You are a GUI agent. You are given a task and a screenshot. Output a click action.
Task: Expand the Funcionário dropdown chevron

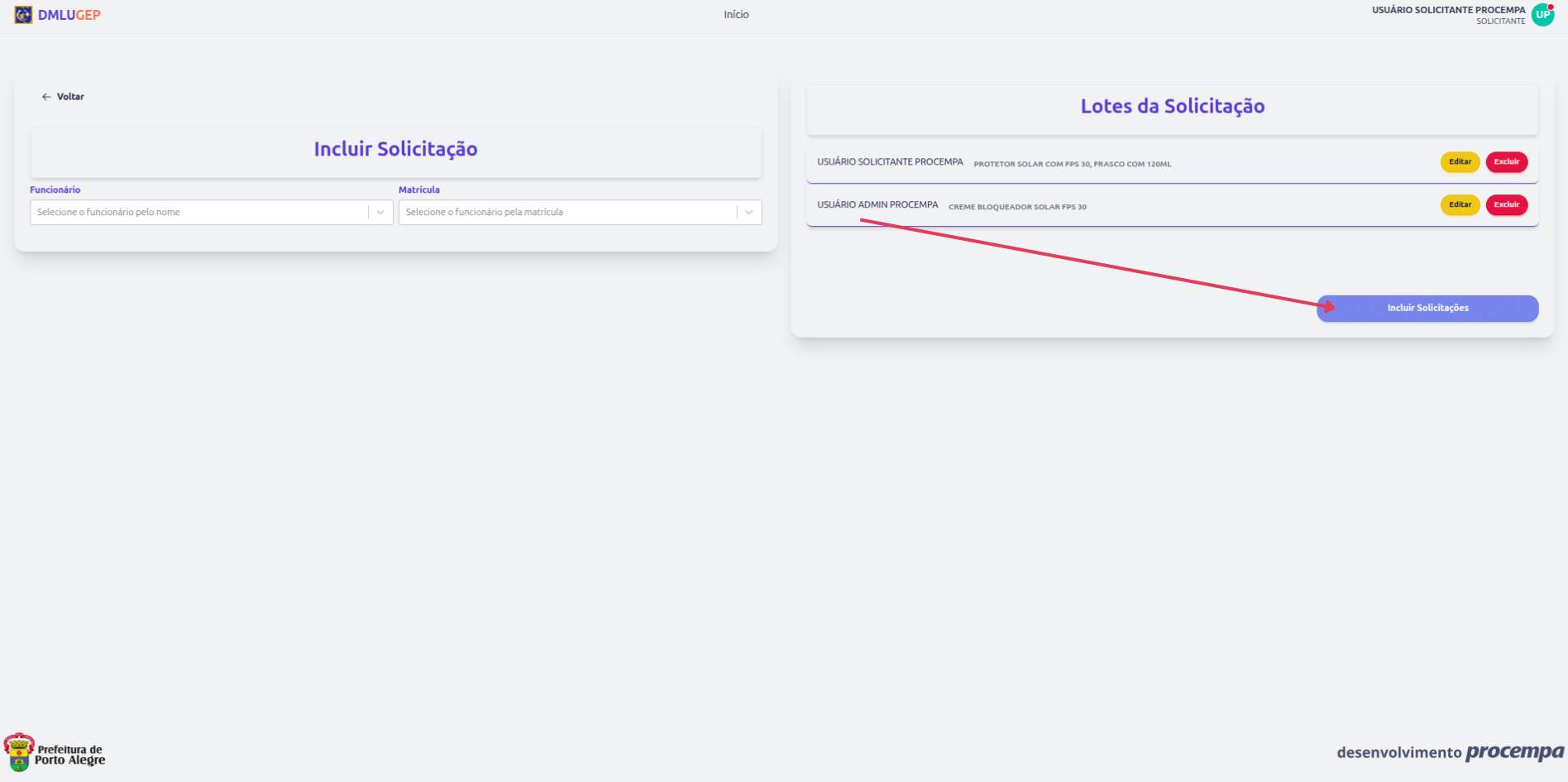(380, 213)
